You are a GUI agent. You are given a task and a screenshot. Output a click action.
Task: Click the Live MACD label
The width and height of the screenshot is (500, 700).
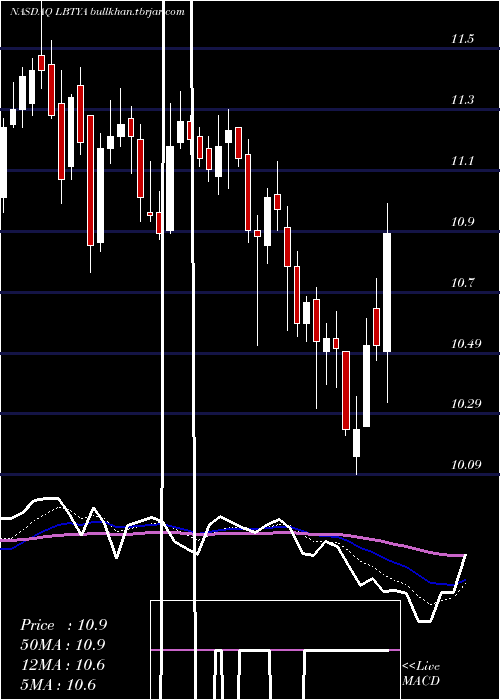click(x=421, y=673)
